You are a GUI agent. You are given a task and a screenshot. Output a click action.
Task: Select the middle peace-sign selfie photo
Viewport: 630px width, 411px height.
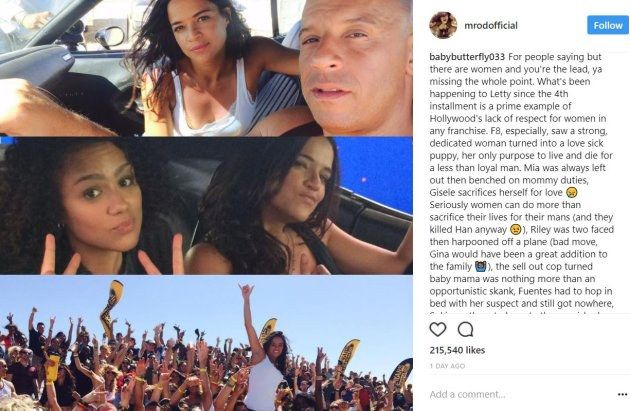(x=206, y=206)
